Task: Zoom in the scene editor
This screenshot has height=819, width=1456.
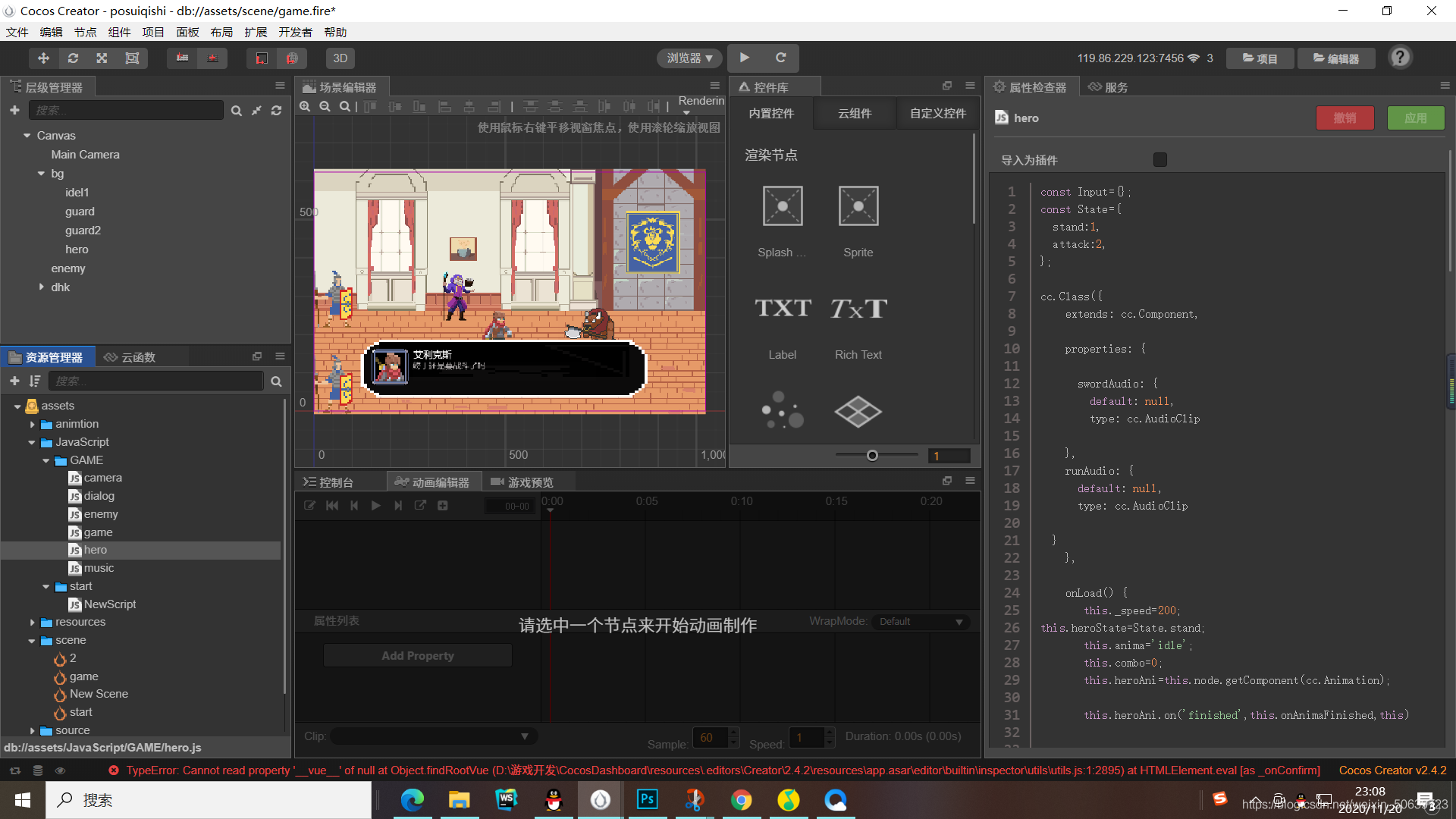Action: coord(305,107)
